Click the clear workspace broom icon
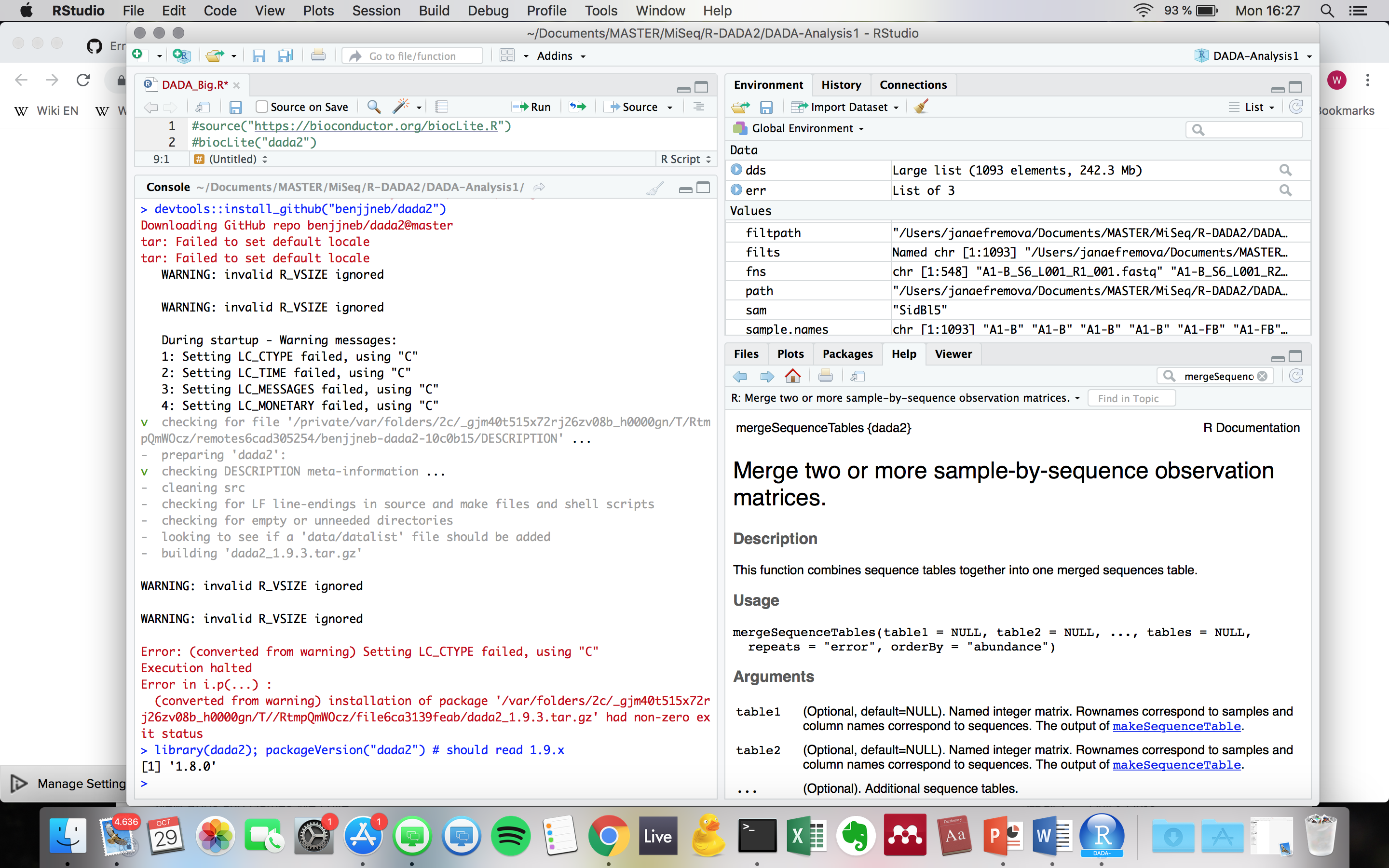The height and width of the screenshot is (868, 1389). click(x=921, y=107)
